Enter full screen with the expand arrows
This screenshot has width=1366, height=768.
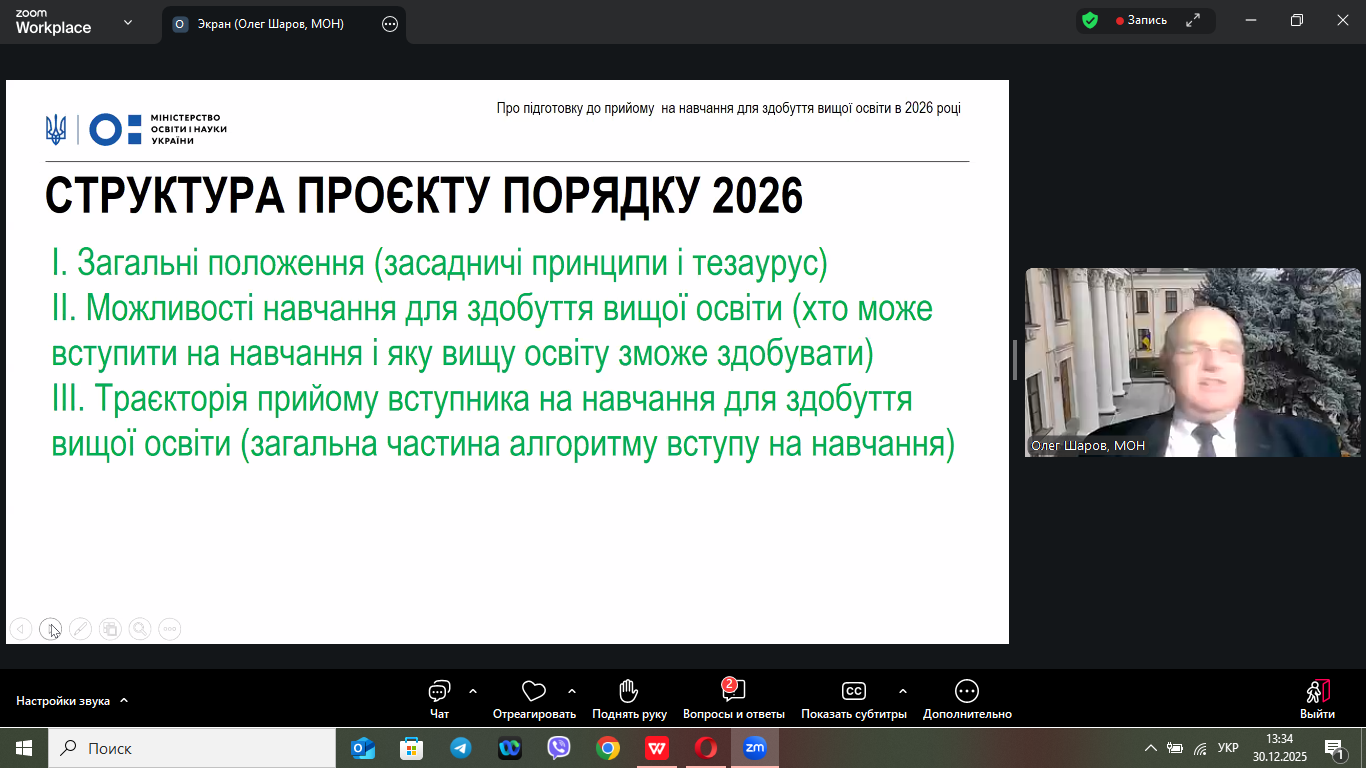[x=1193, y=20]
